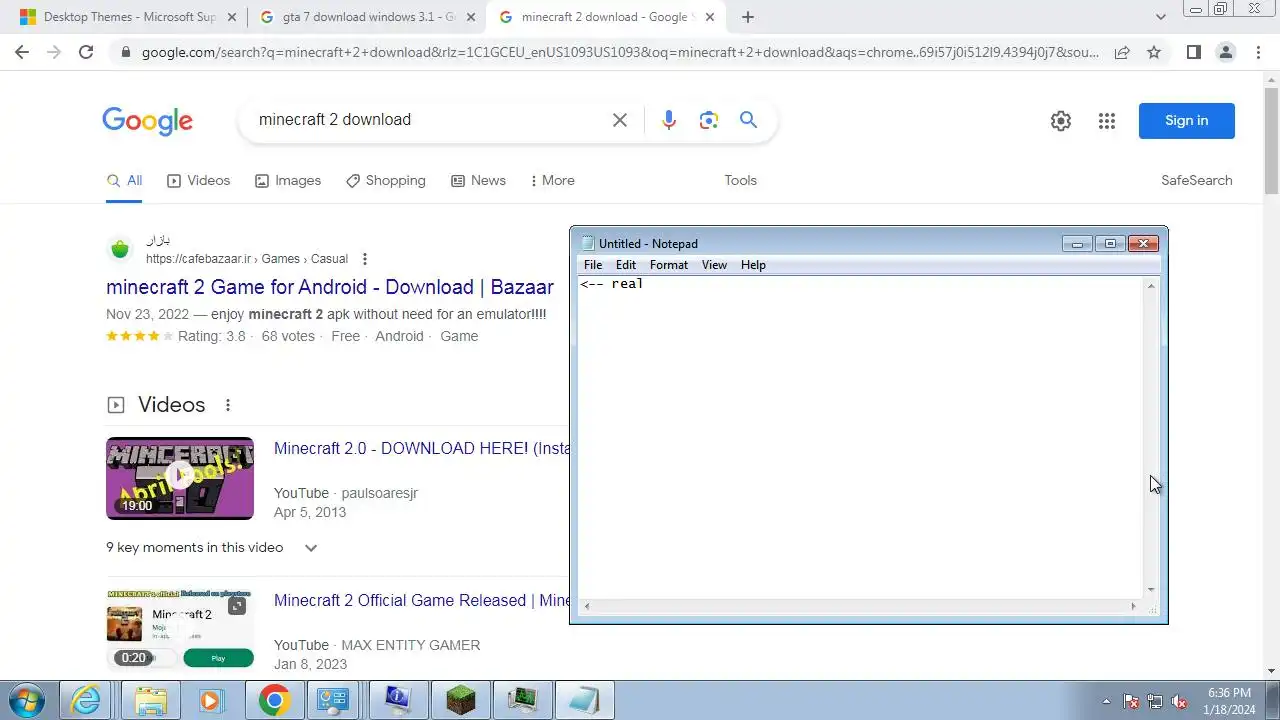Open the SafeSearch settings link
The width and height of the screenshot is (1280, 720).
(1197, 181)
